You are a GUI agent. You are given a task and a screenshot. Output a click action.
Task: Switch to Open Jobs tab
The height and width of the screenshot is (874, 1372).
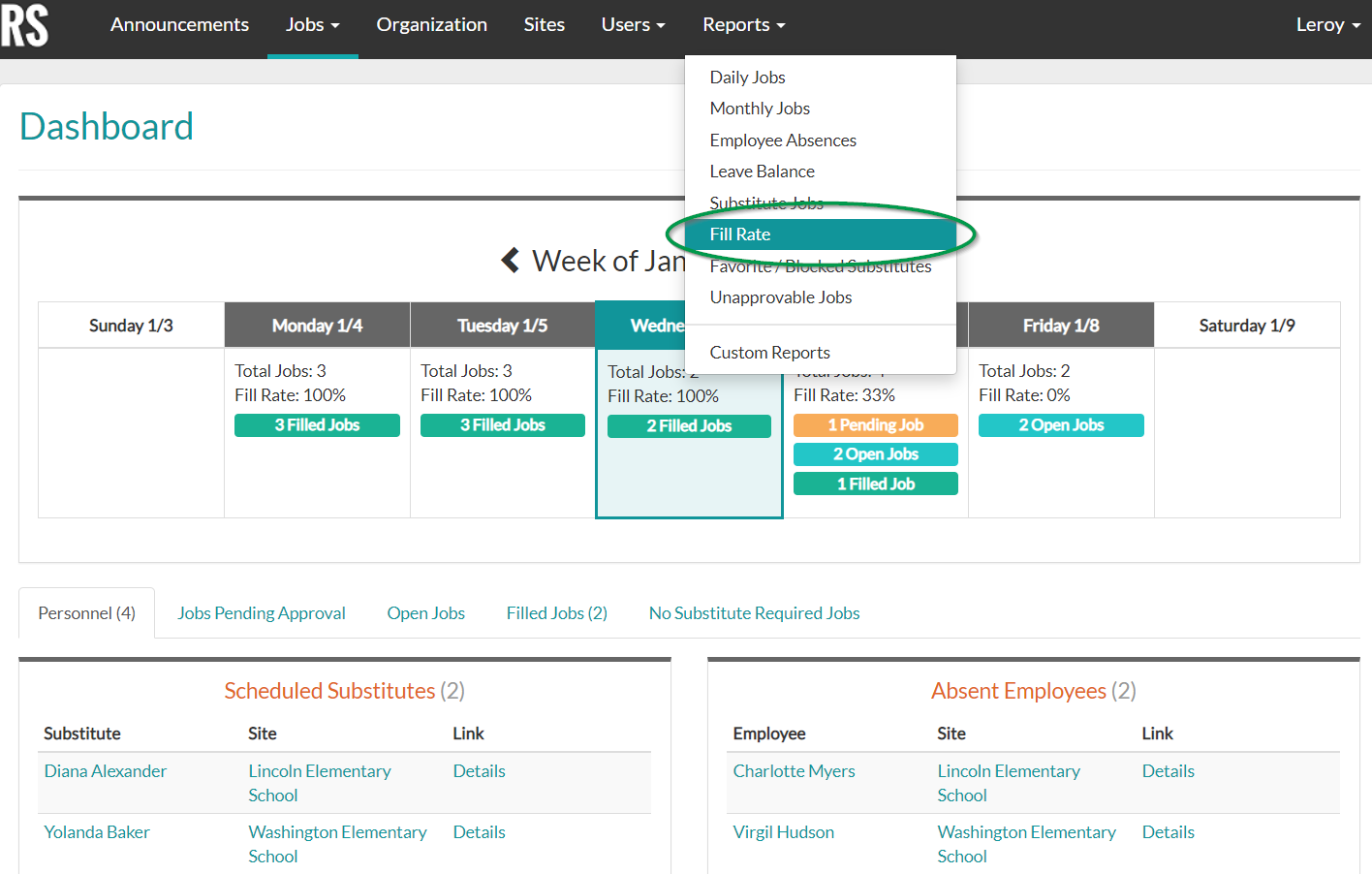coord(426,613)
